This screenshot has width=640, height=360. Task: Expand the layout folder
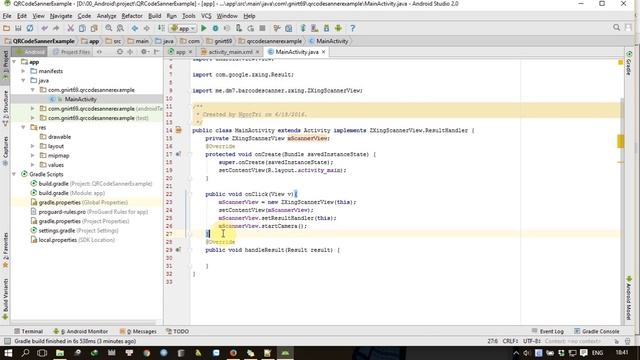click(x=33, y=146)
